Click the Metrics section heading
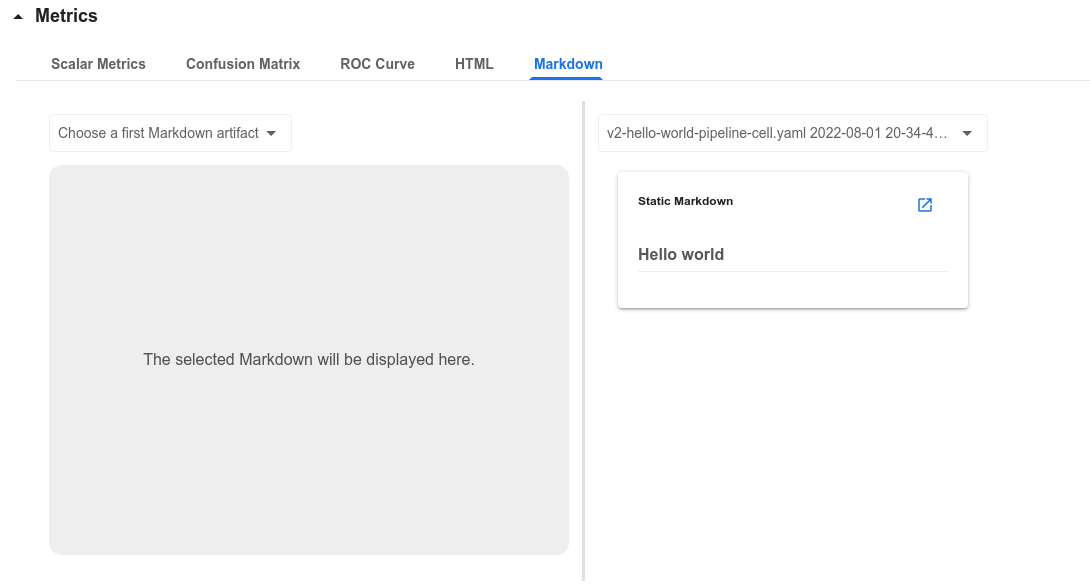Image resolution: width=1090 pixels, height=584 pixels. pyautogui.click(x=66, y=16)
